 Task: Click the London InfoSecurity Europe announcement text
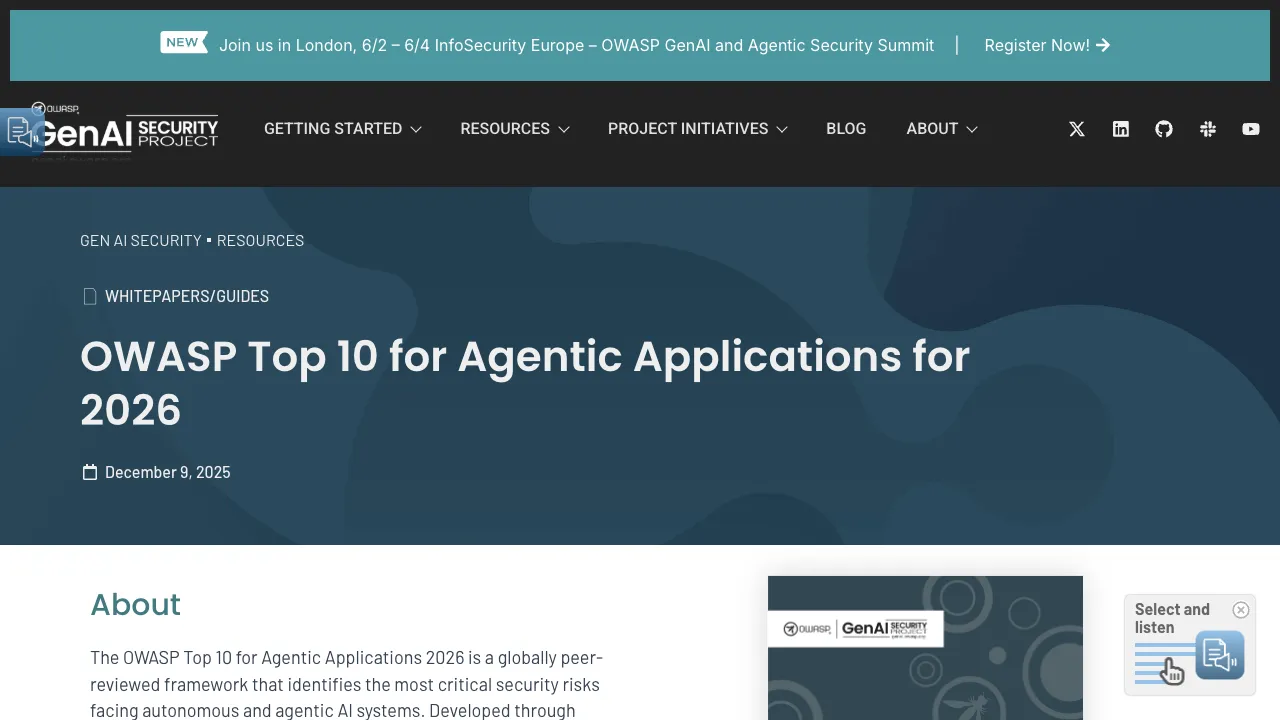tap(577, 45)
